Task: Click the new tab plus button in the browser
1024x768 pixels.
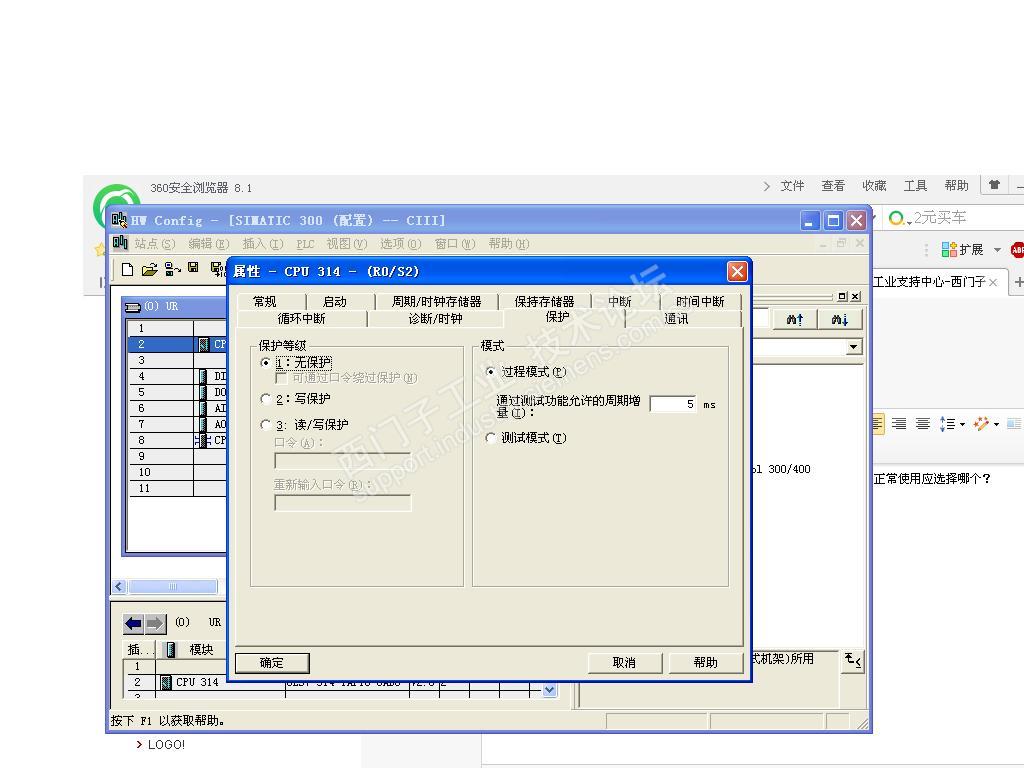Action: tap(1018, 281)
